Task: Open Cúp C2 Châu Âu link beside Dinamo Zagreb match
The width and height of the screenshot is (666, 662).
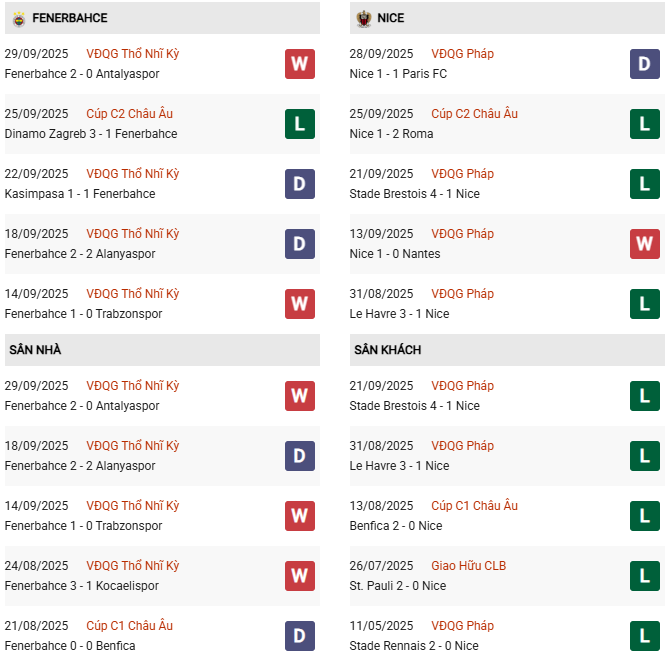Action: click(x=129, y=114)
